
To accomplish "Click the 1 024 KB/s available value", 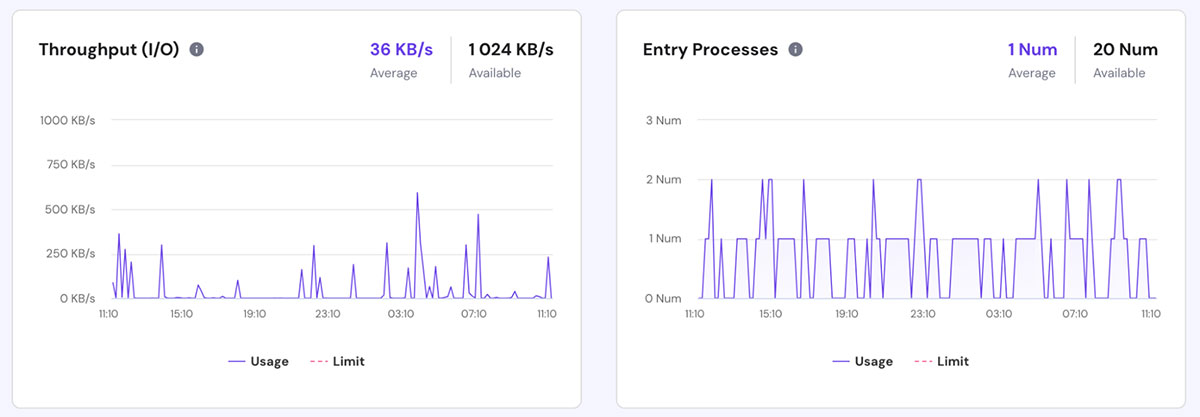I will click(x=510, y=50).
